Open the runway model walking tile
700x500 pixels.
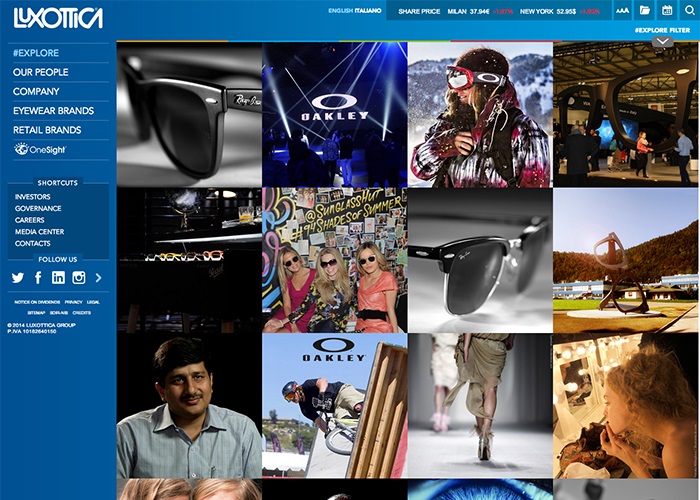tap(480, 406)
